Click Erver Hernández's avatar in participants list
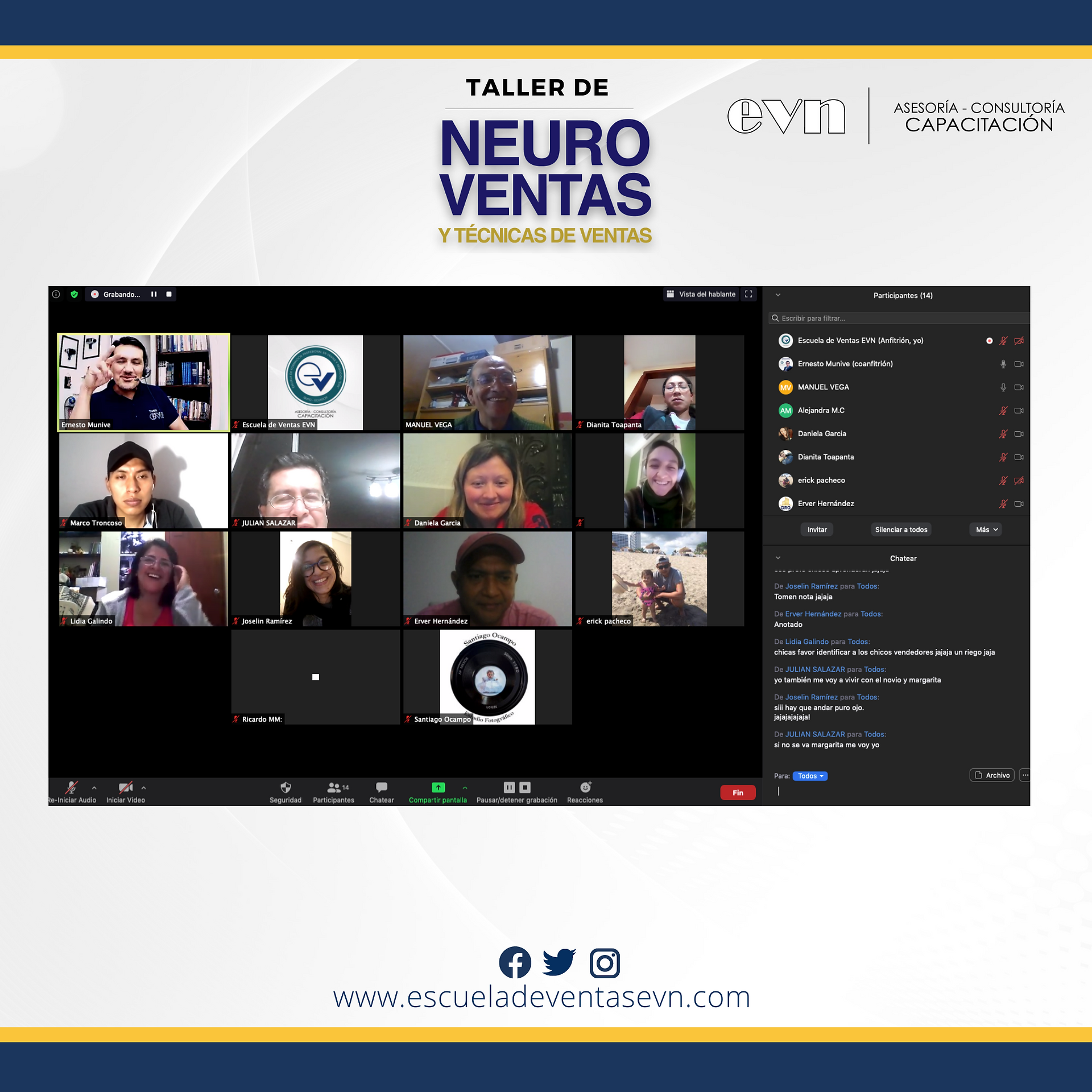Image resolution: width=1092 pixels, height=1092 pixels. (x=785, y=504)
